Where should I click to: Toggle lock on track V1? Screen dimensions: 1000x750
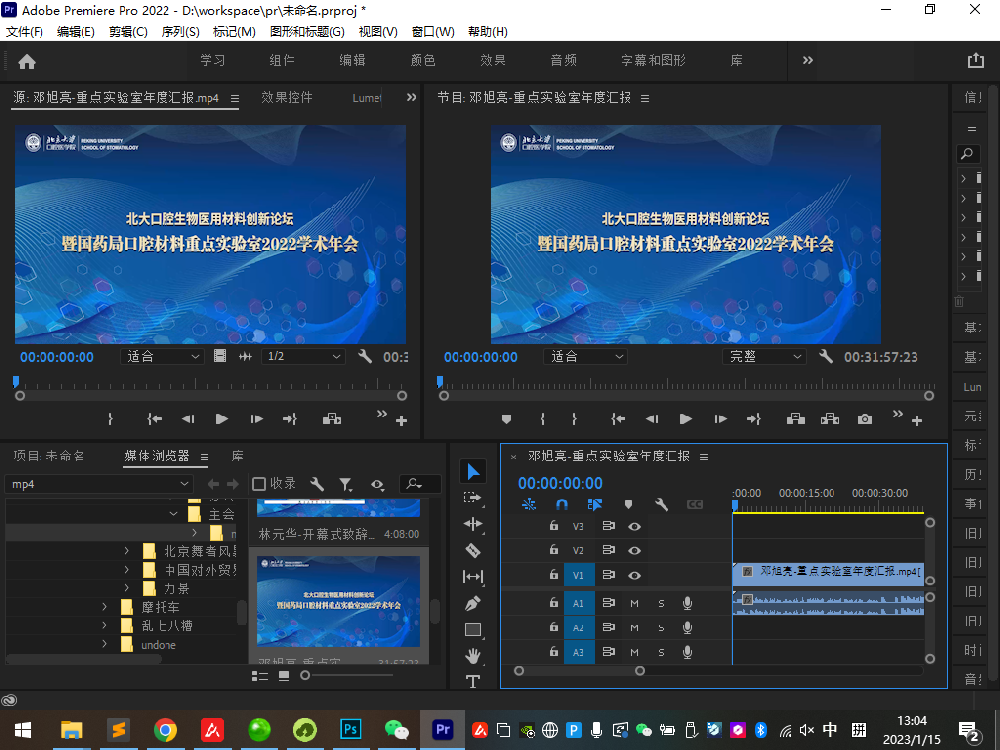554,575
